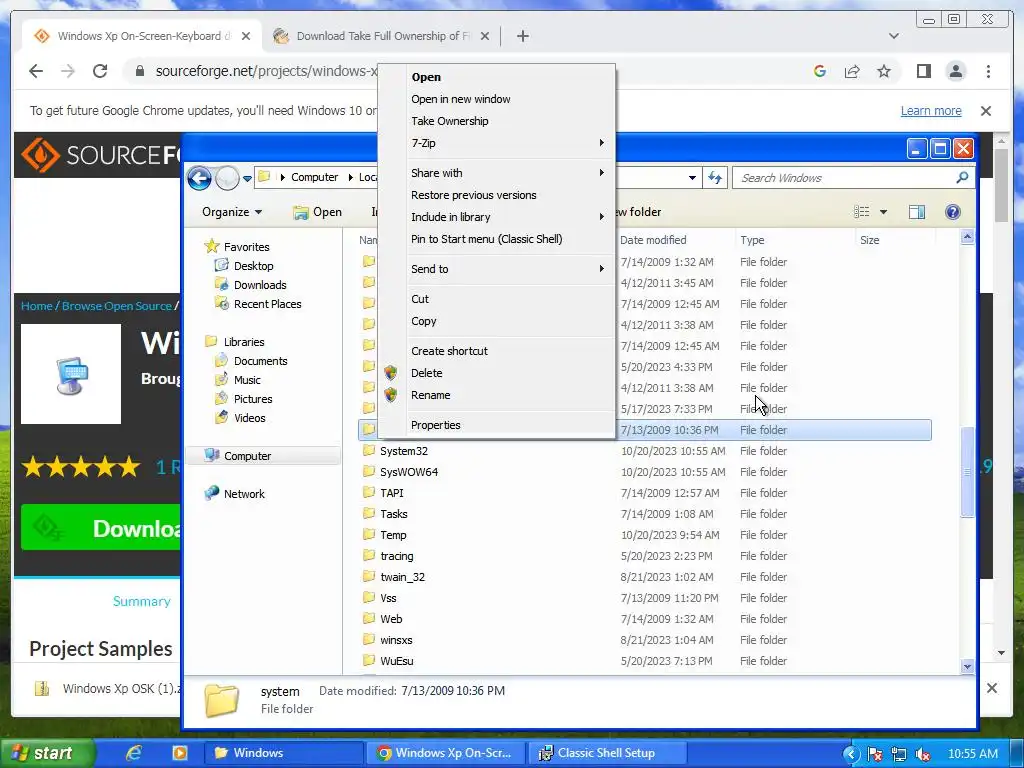Launch media player quick launch icon

(179, 753)
